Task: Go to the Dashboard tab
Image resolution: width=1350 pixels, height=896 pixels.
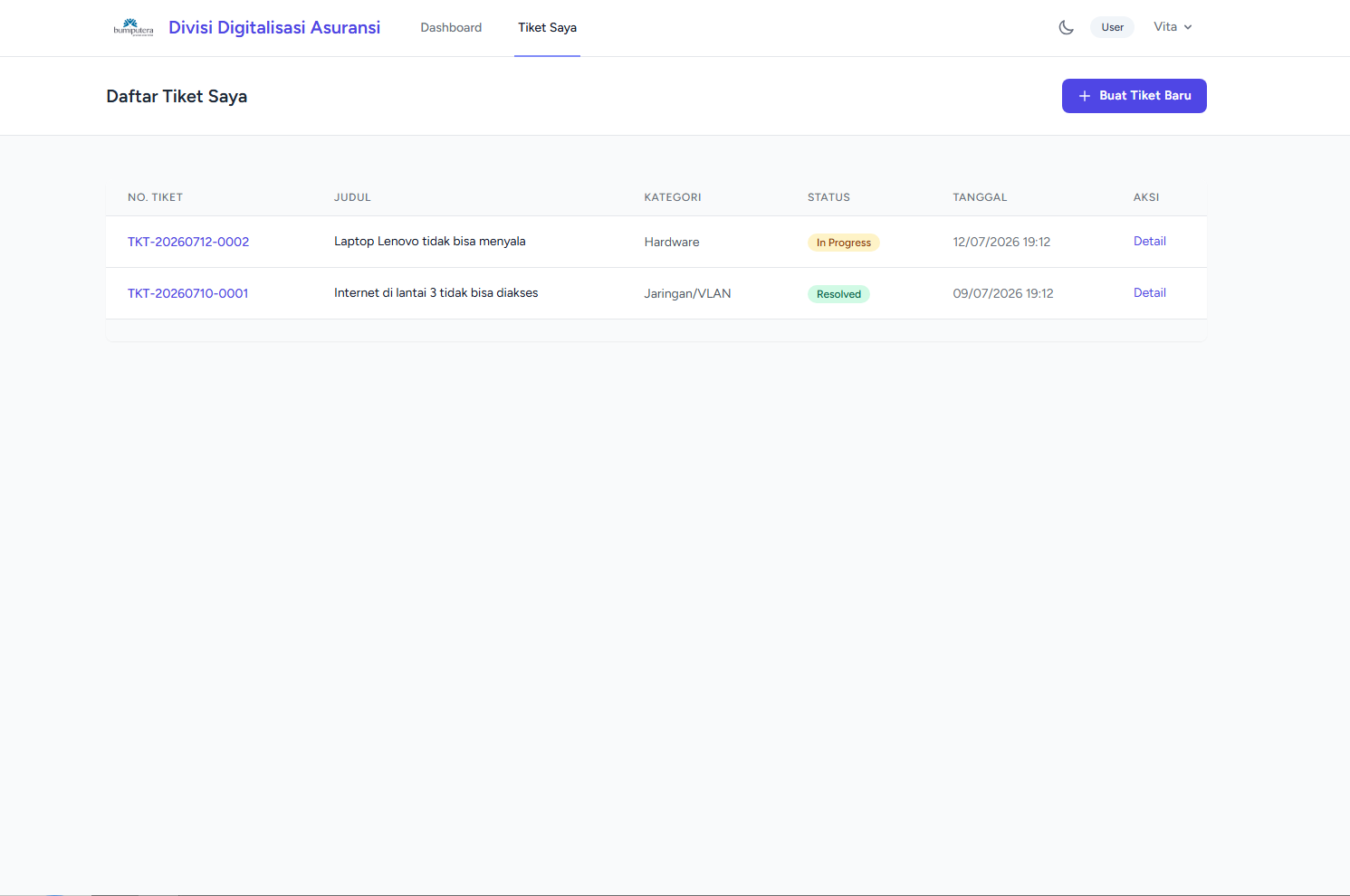Action: (x=451, y=28)
